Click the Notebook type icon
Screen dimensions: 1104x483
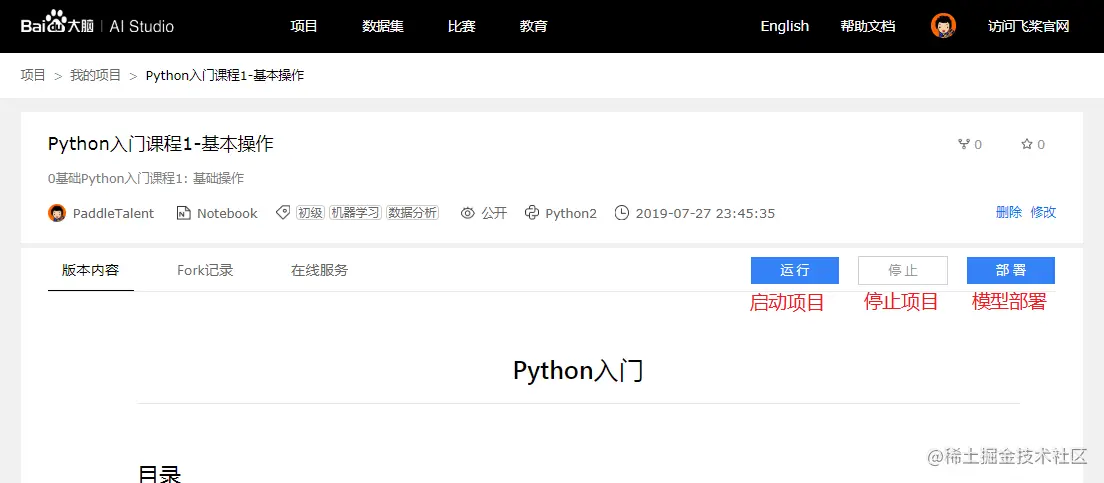[183, 213]
